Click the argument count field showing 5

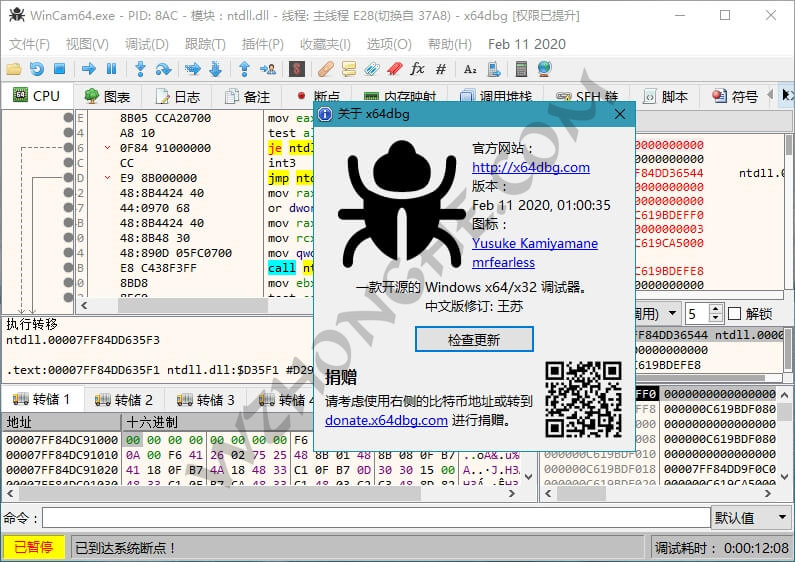tap(698, 314)
